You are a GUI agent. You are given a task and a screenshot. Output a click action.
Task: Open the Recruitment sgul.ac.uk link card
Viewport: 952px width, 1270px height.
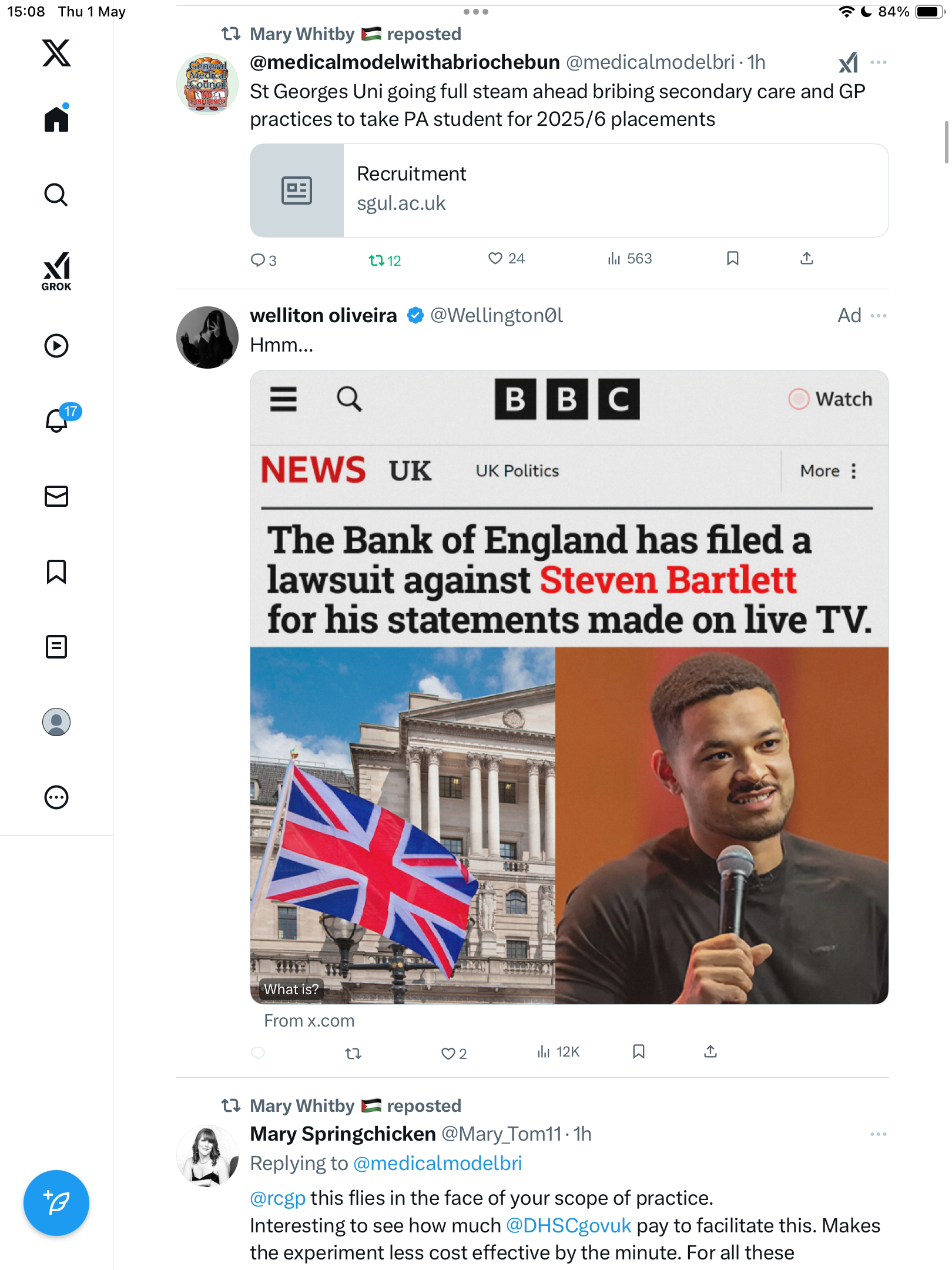[x=569, y=190]
